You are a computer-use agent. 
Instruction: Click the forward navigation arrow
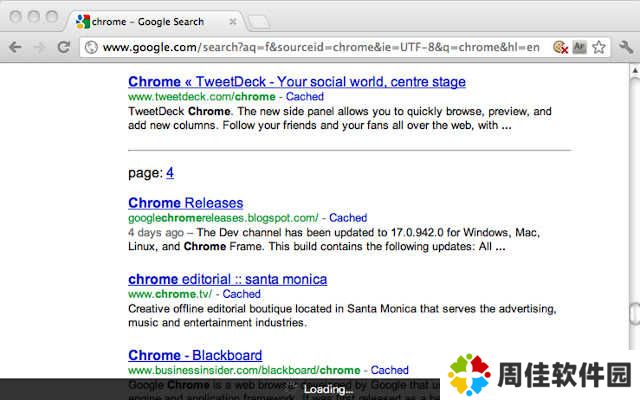pyautogui.click(x=39, y=47)
